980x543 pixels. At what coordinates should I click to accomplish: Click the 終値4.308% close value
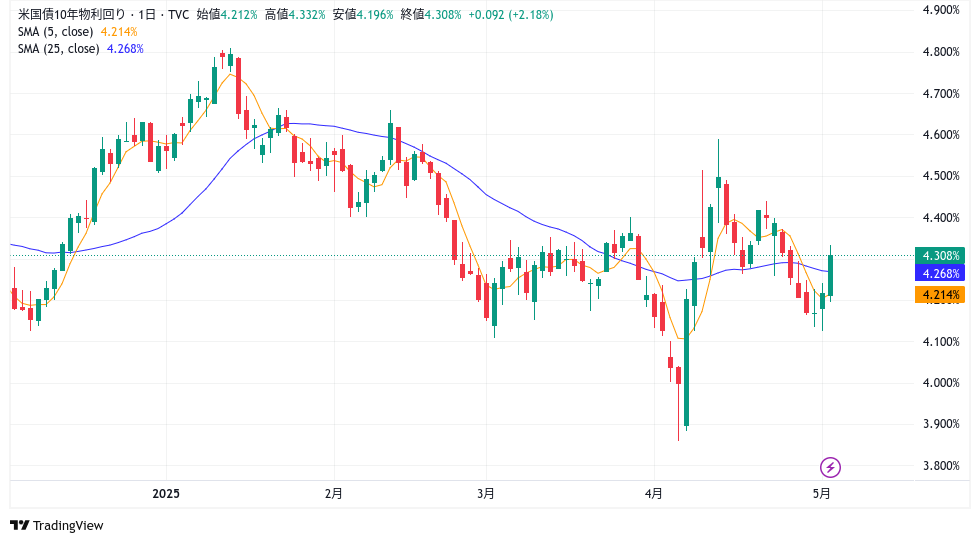click(431, 14)
